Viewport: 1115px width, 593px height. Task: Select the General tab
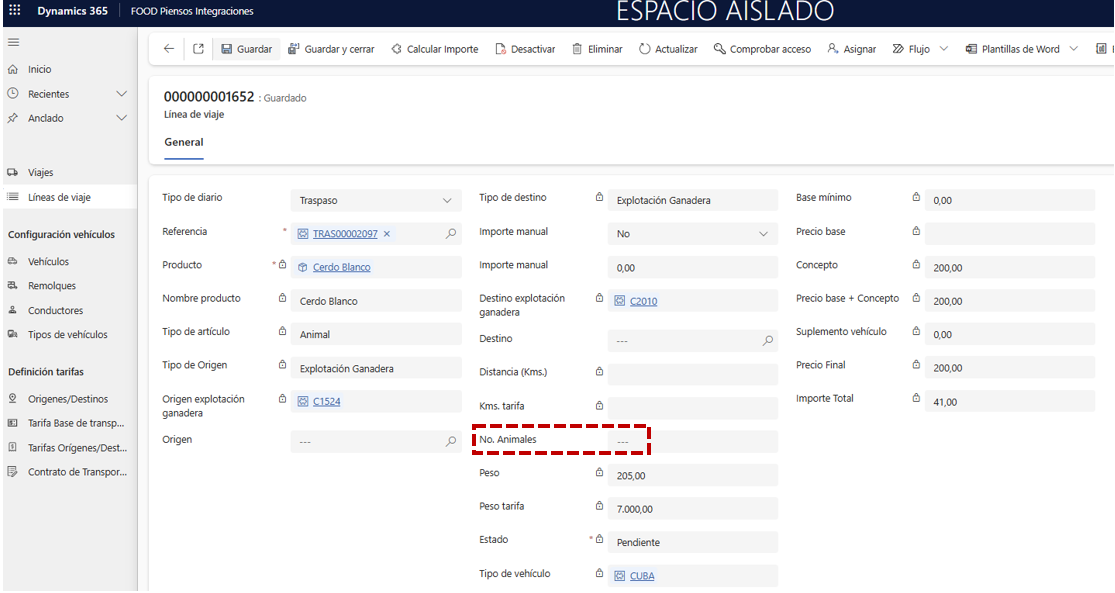pos(184,143)
